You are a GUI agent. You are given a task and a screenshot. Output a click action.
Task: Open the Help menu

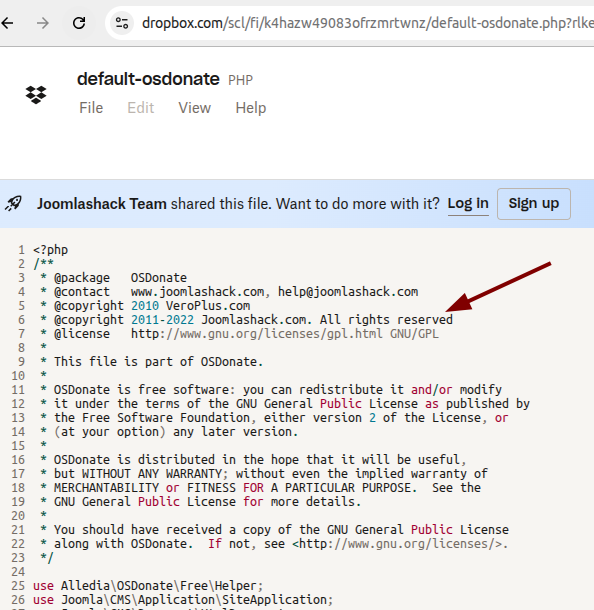click(251, 108)
